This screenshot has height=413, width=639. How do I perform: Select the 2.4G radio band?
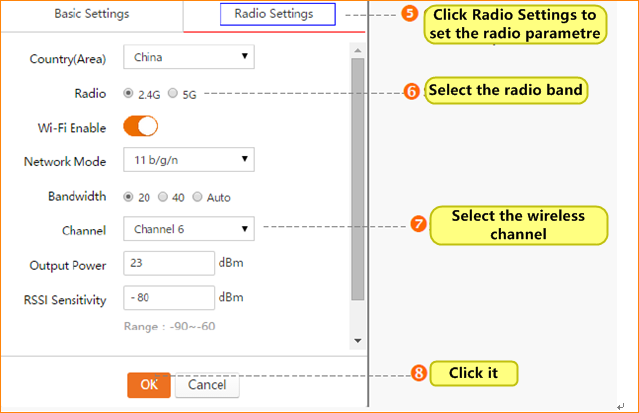(x=128, y=93)
